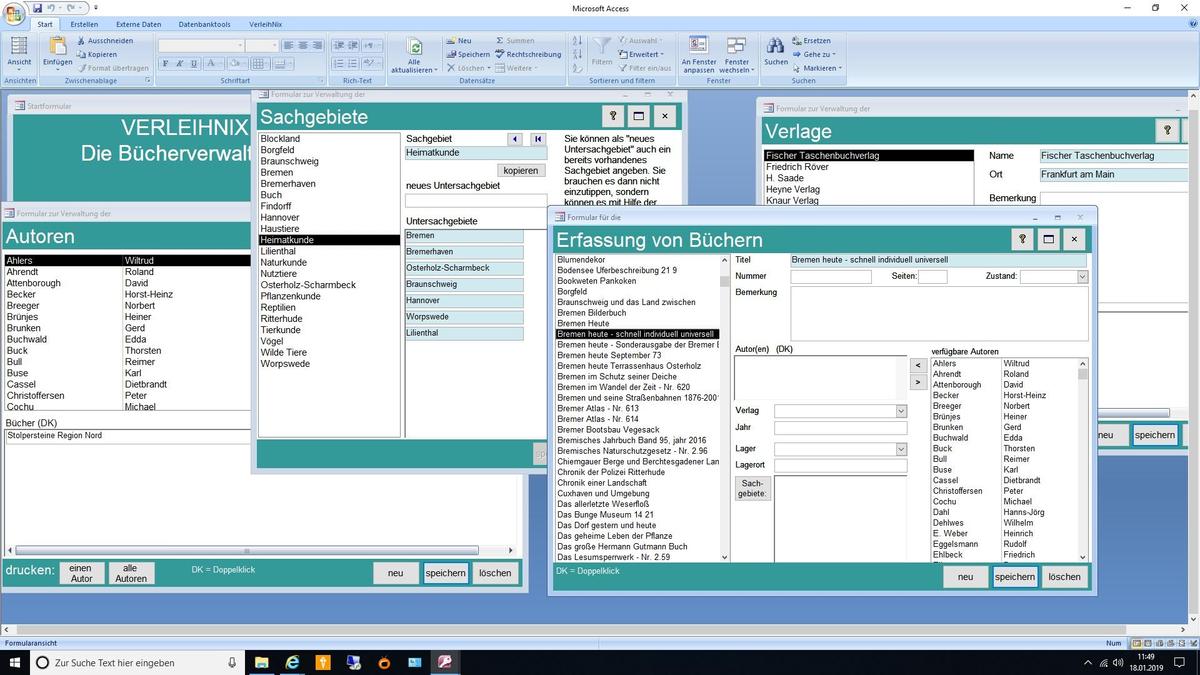1200x675 pixels.
Task: Open the Datenbanktools tab
Action: (x=204, y=24)
